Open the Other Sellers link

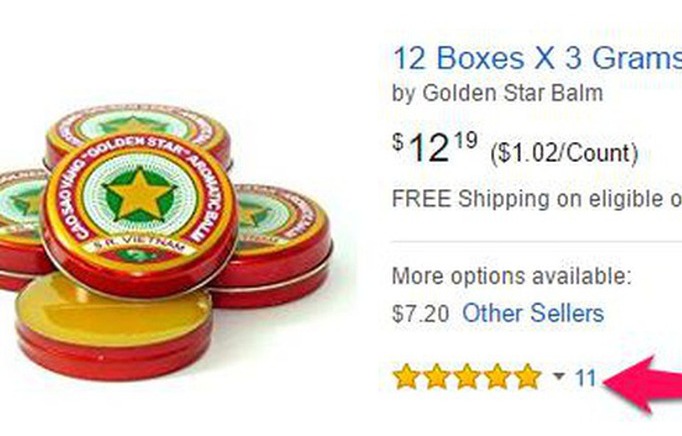click(533, 313)
